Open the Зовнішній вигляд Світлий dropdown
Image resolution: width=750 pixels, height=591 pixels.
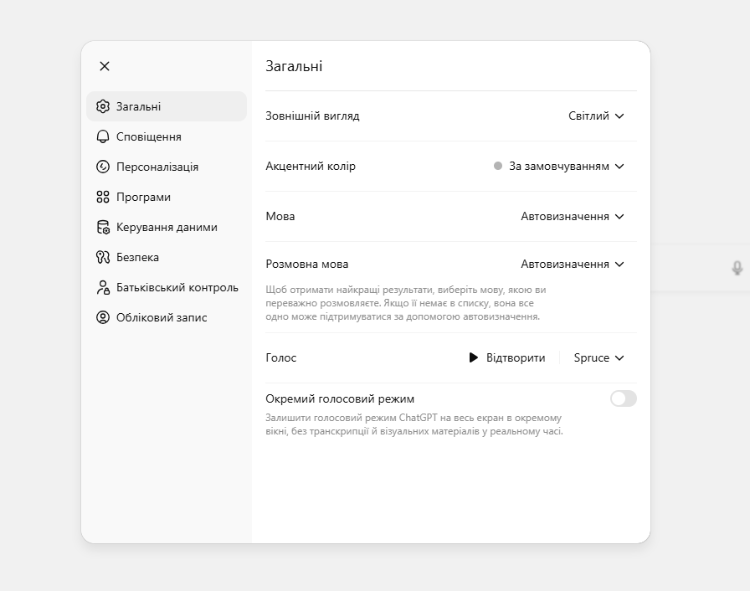596,116
